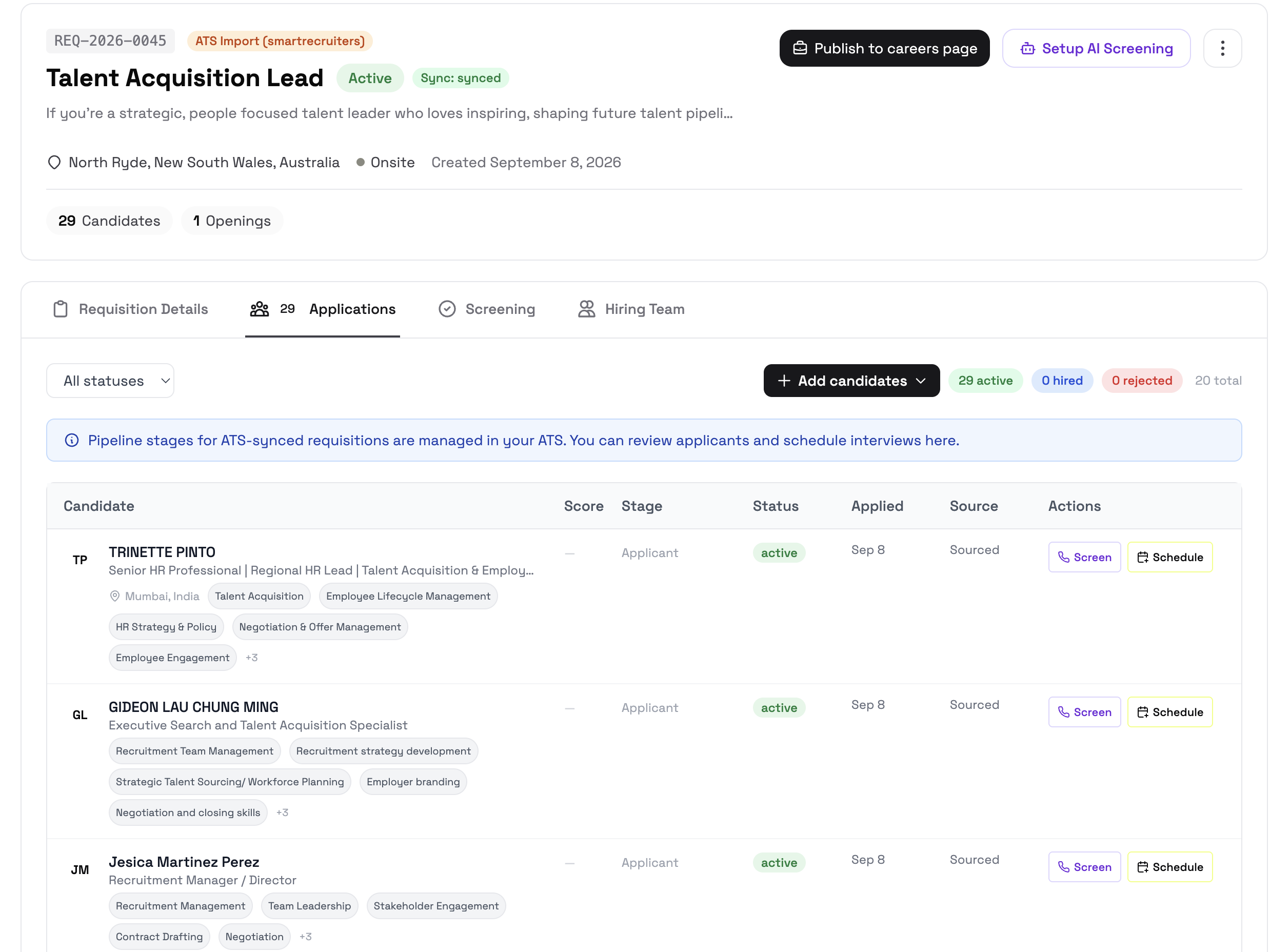Click the 29 active filter badge
The width and height of the screenshot is (1270, 952).
[x=985, y=381]
